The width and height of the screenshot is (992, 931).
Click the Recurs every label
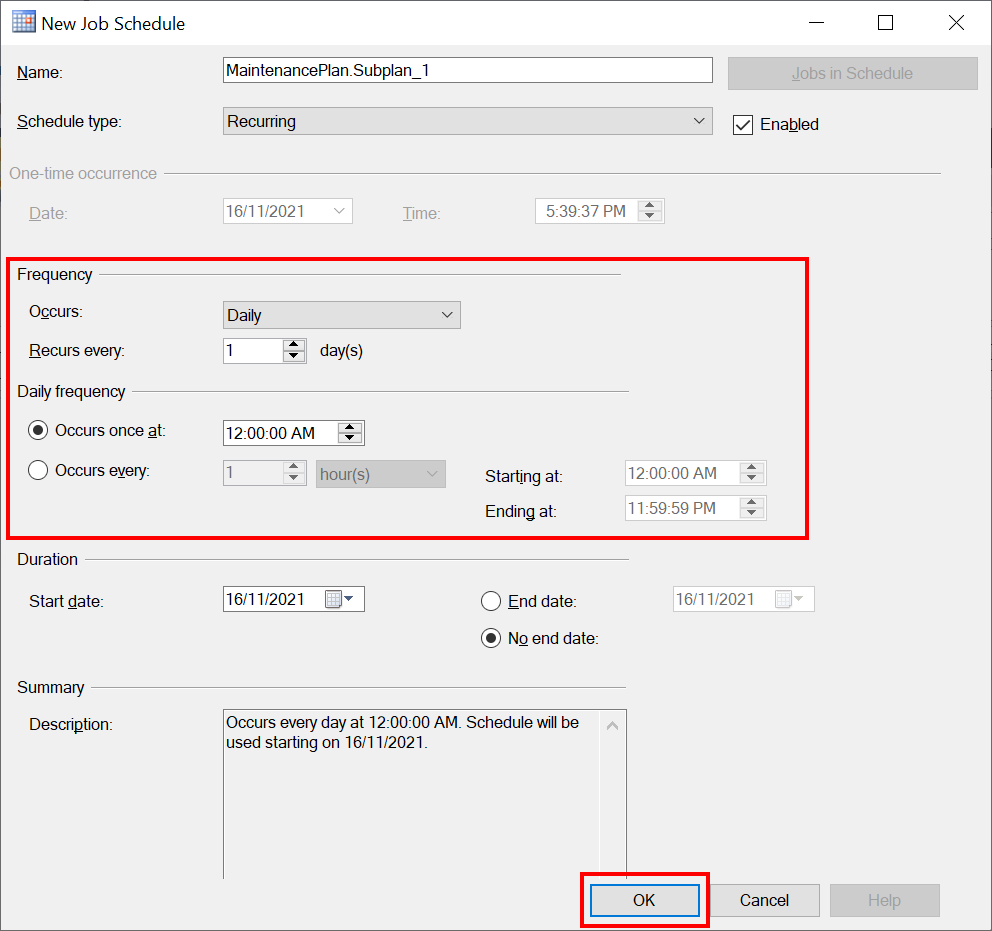coord(77,350)
